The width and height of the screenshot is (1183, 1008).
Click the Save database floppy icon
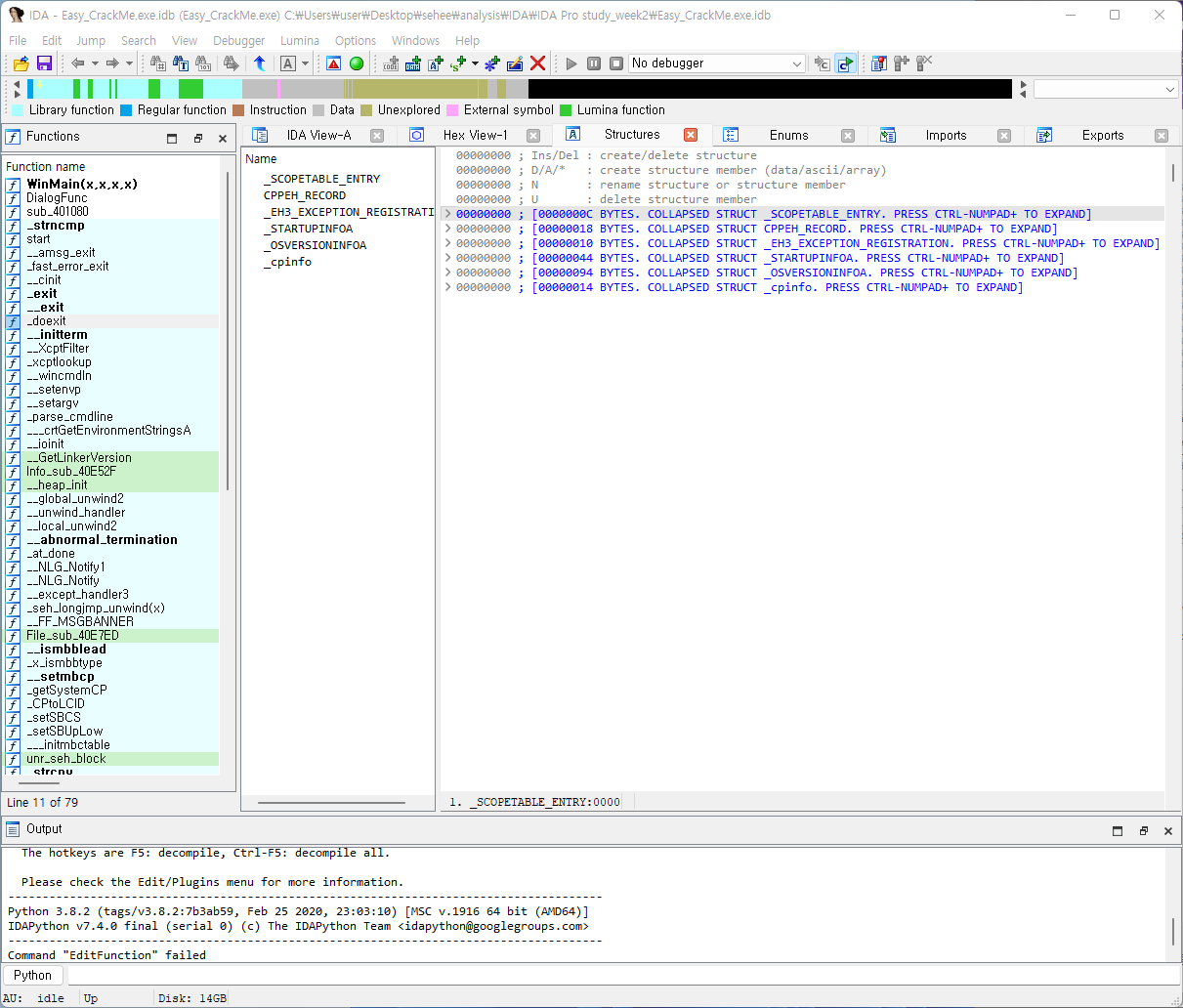point(44,63)
